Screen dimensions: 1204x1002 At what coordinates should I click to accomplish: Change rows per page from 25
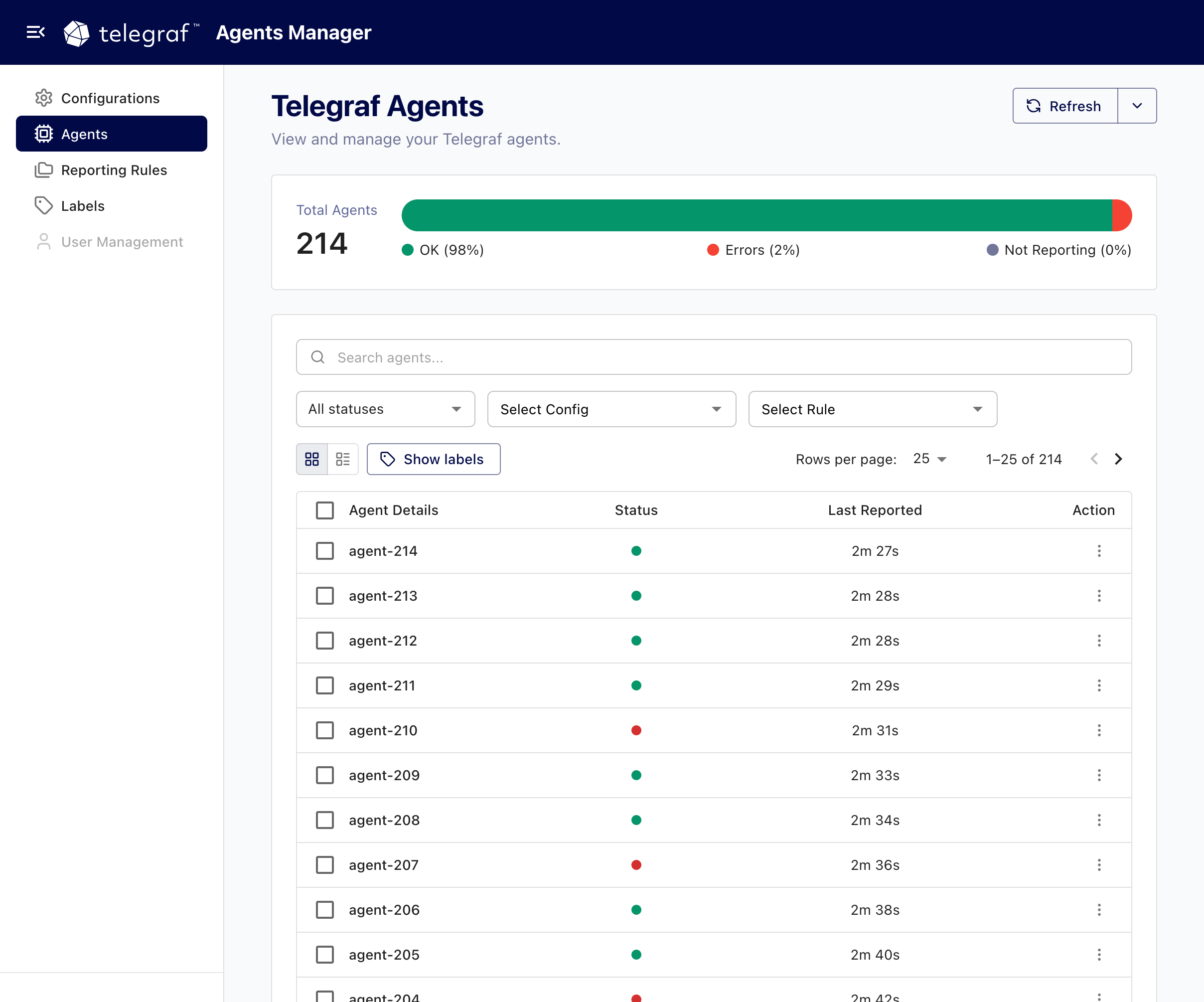click(927, 459)
